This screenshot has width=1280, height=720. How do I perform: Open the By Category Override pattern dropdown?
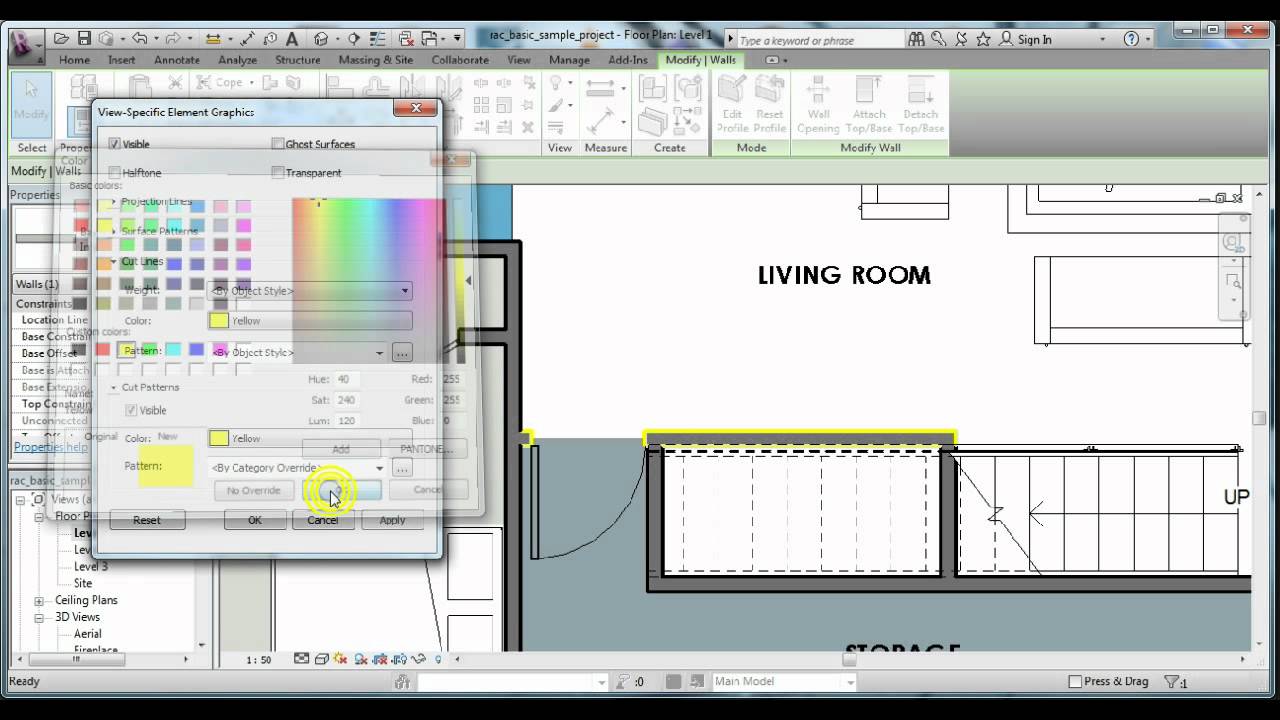297,468
